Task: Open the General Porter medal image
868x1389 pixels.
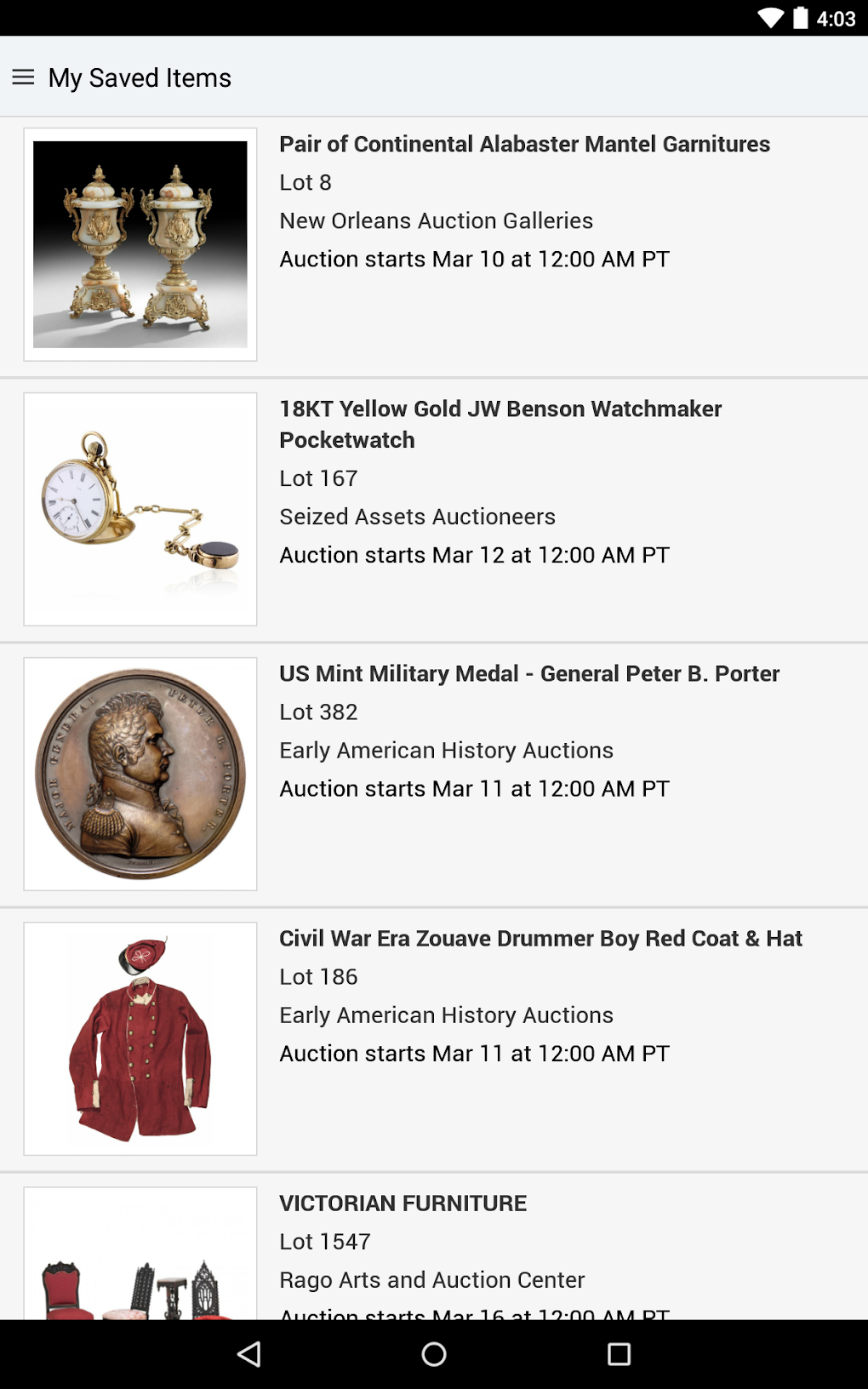Action: point(140,774)
